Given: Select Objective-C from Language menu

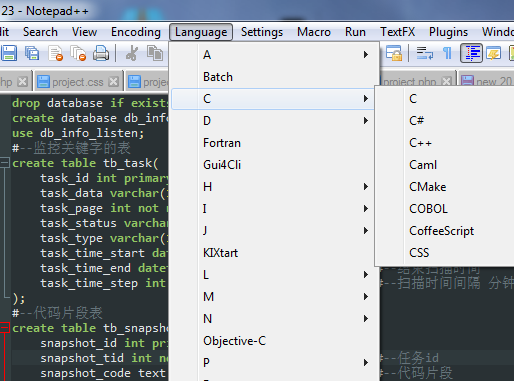Looking at the screenshot, I should 274,341.
